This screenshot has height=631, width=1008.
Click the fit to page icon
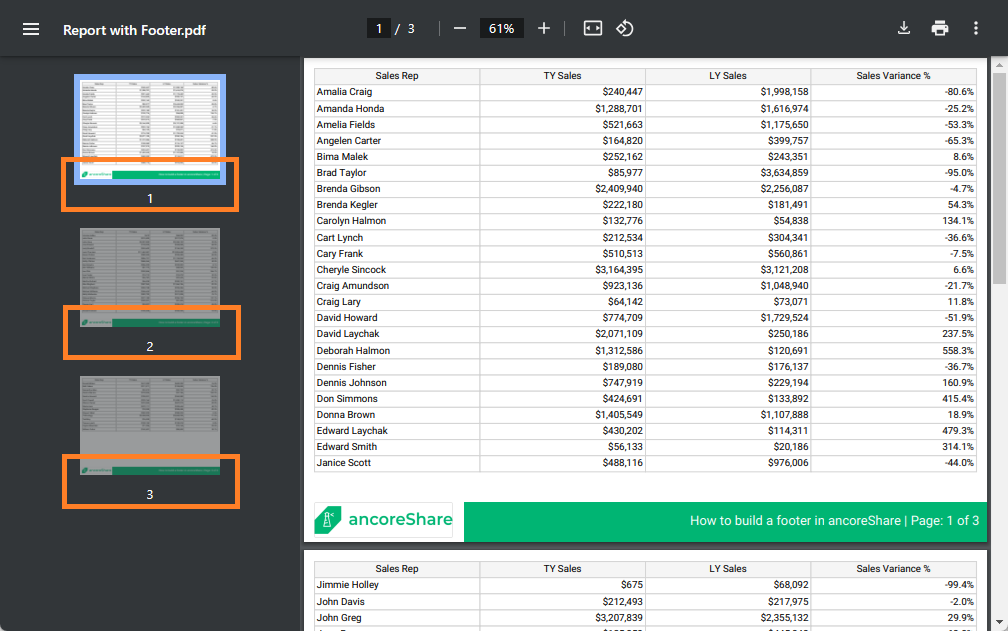click(593, 28)
